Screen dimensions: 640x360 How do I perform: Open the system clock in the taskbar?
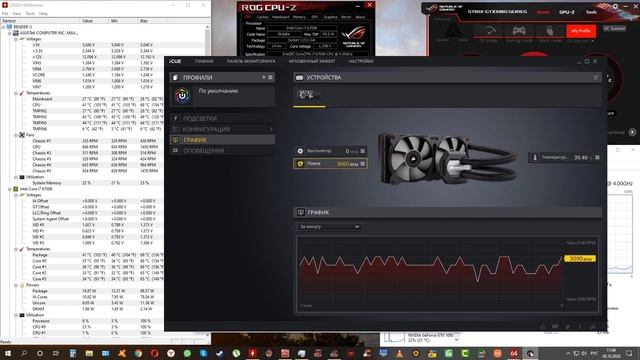(612, 353)
